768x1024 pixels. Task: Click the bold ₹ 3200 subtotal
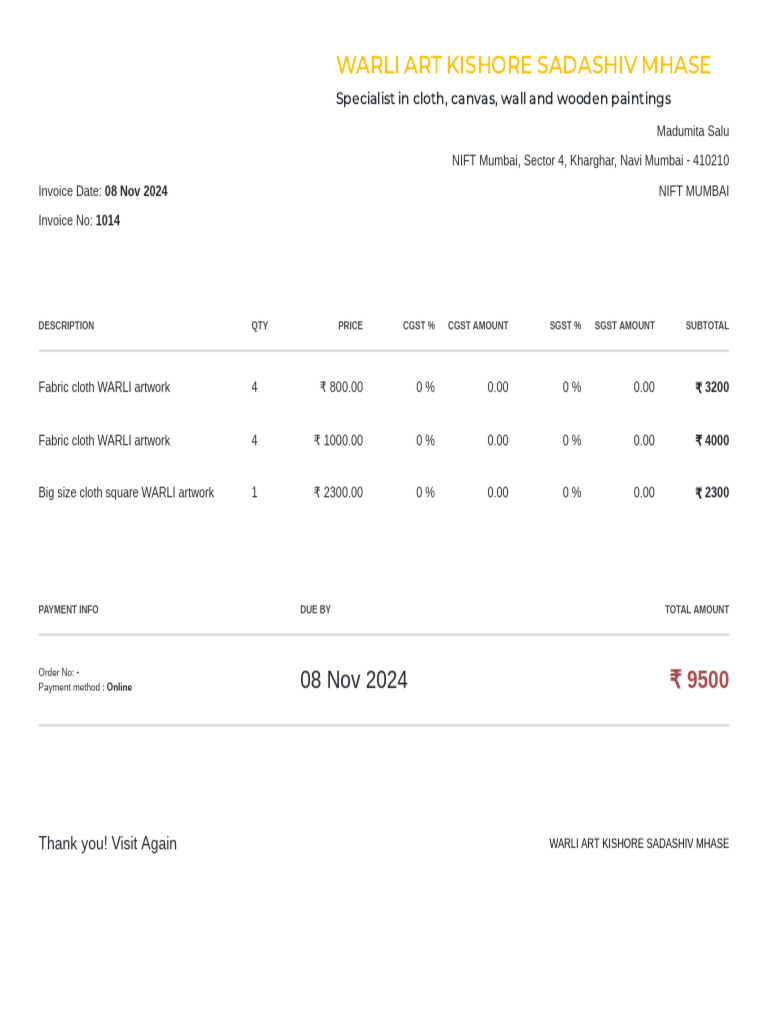(712, 387)
